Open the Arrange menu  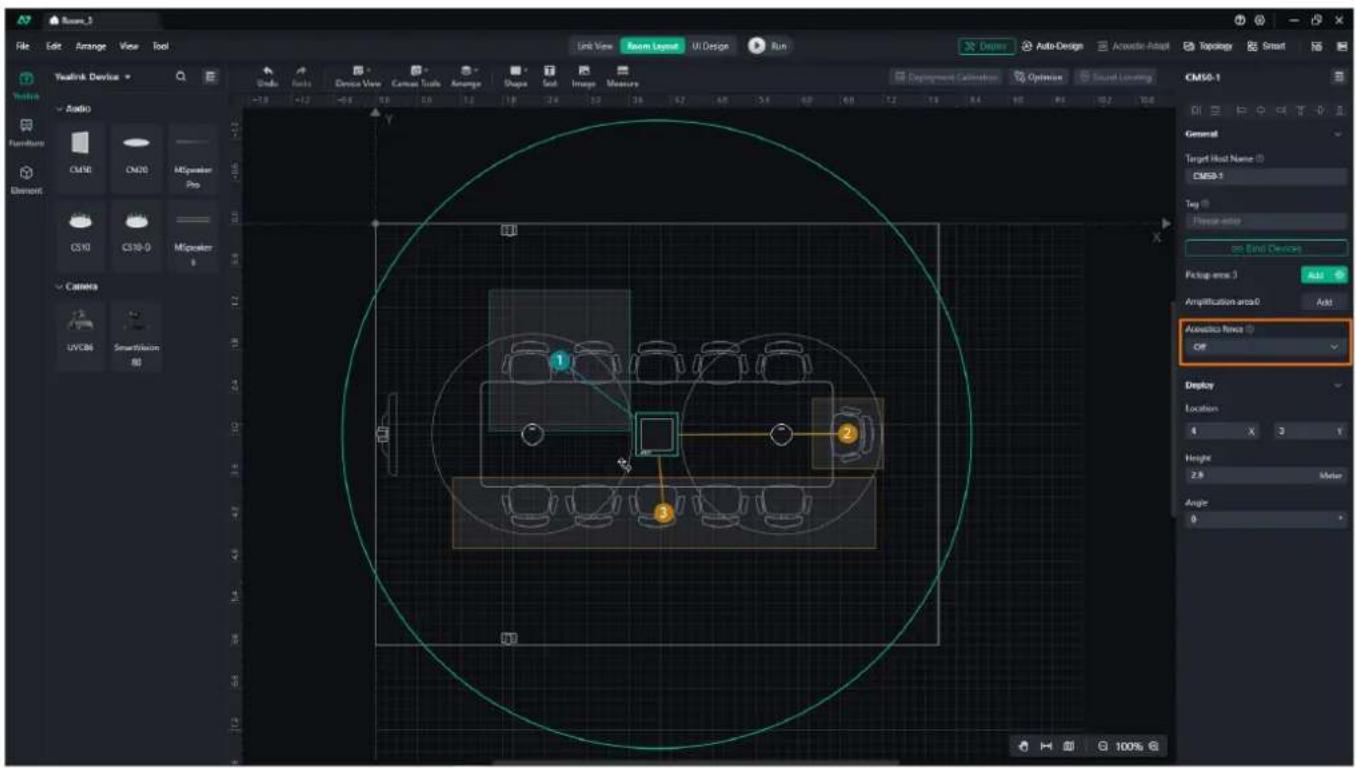(89, 46)
